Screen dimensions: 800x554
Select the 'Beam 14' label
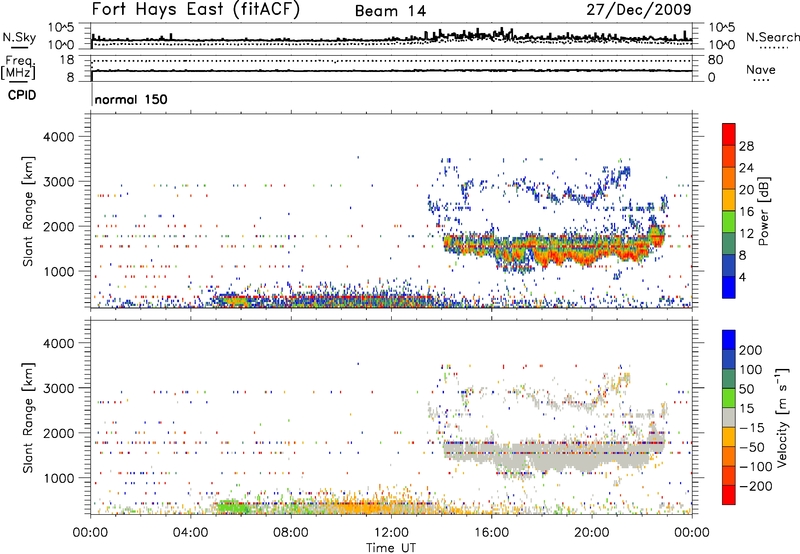390,11
